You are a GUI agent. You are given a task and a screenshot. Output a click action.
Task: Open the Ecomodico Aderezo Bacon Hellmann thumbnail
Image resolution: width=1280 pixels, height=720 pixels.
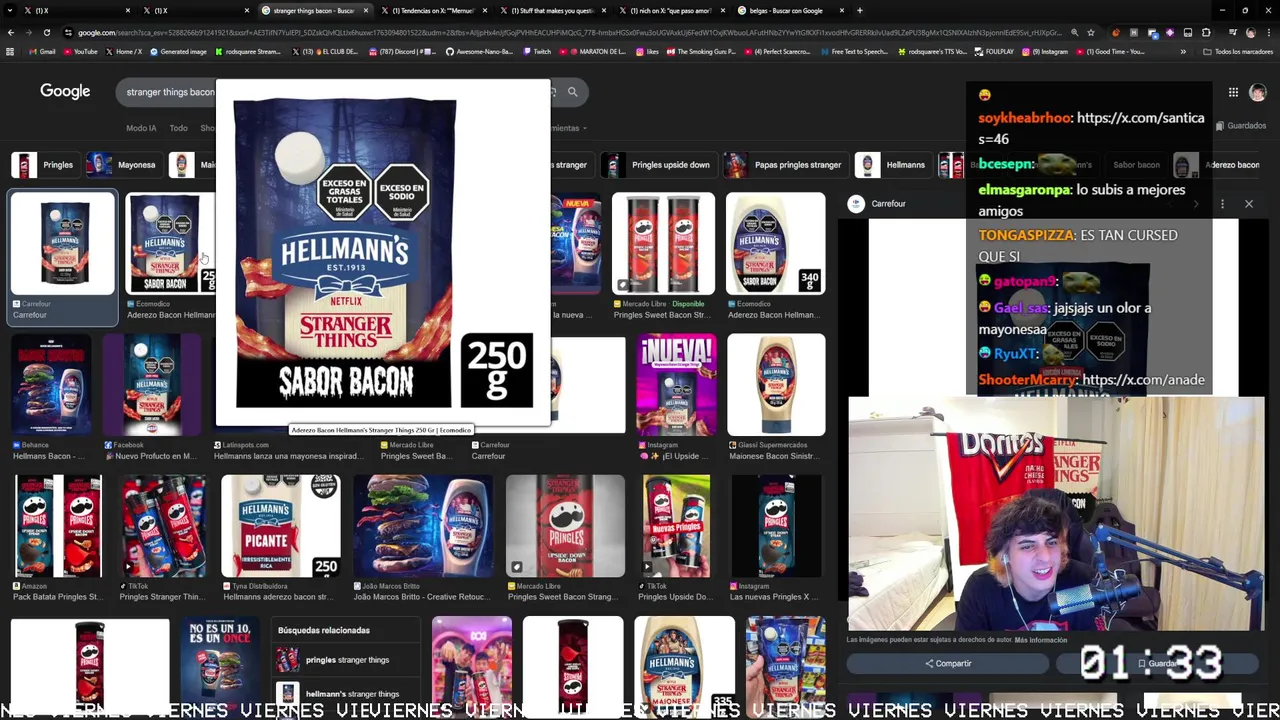[x=170, y=243]
